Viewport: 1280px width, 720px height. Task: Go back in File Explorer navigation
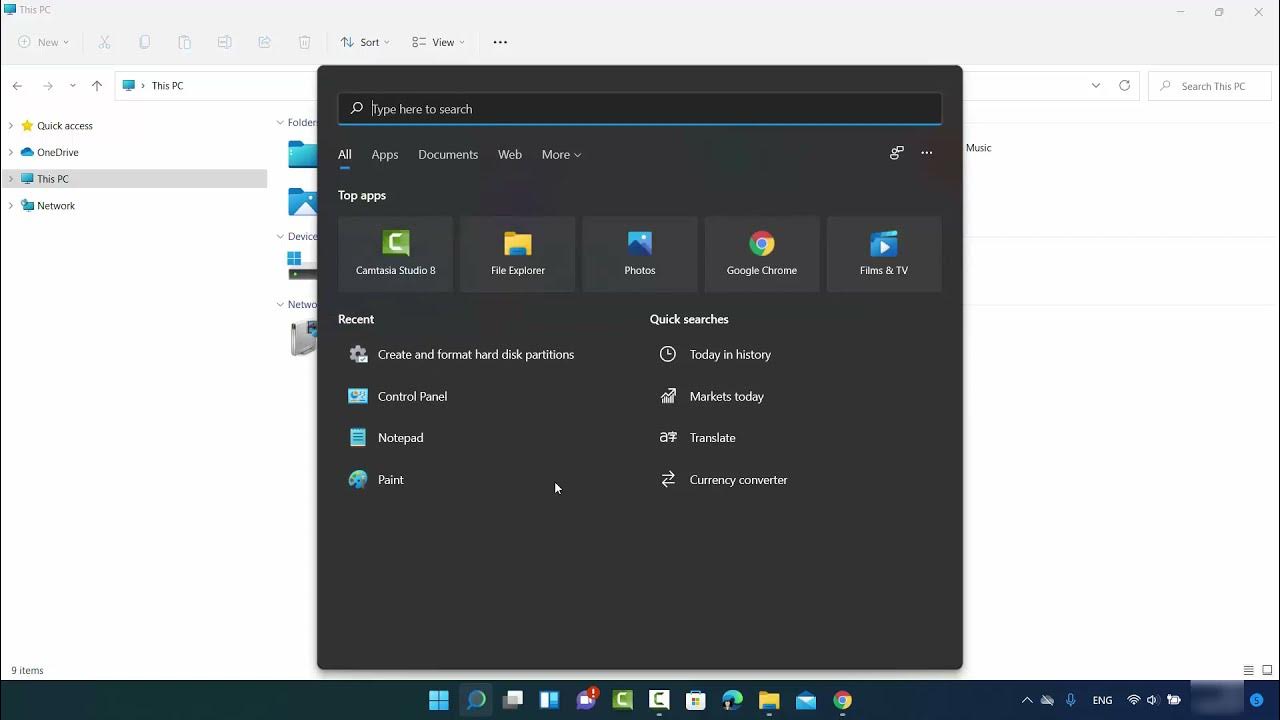point(18,86)
